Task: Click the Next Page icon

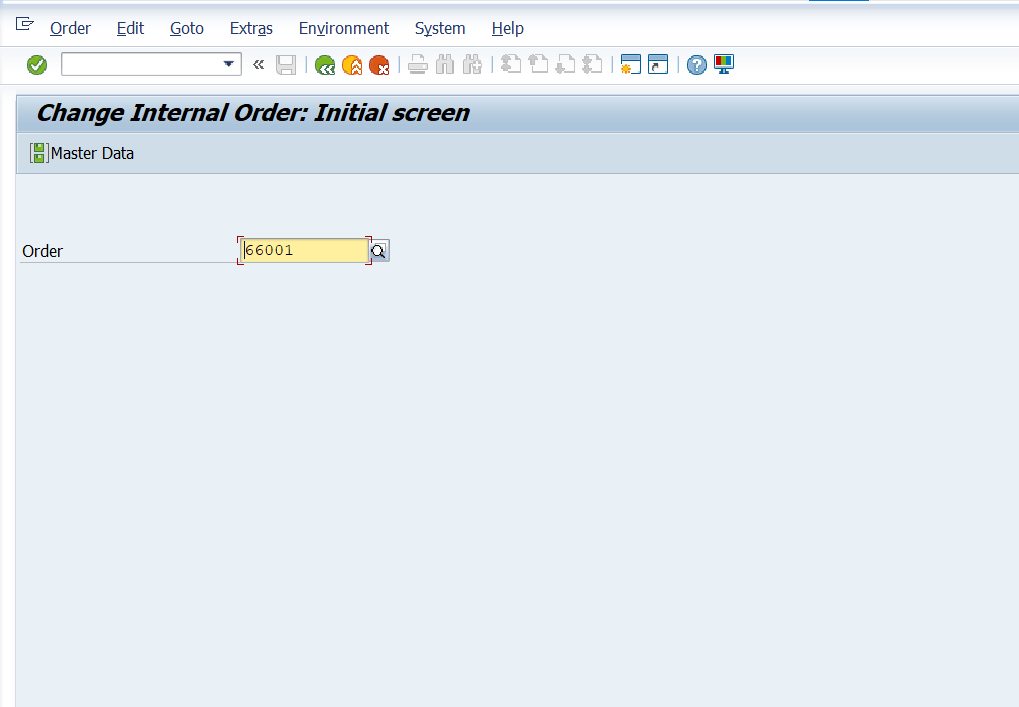Action: (565, 64)
